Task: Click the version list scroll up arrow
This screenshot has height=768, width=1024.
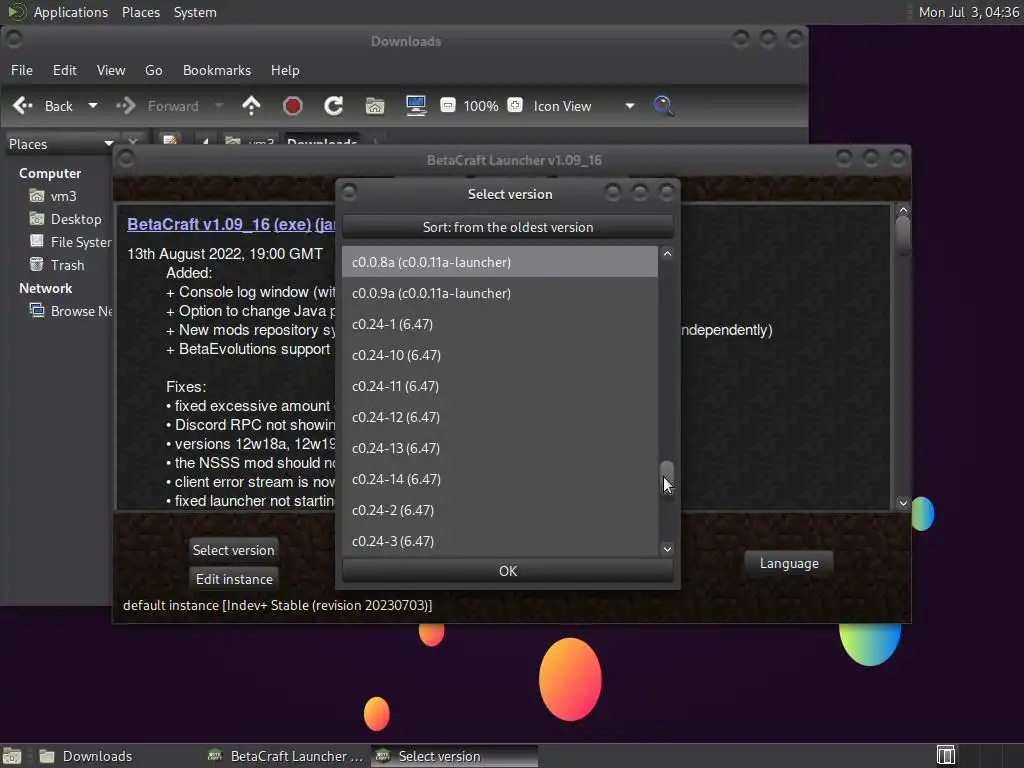Action: click(667, 253)
